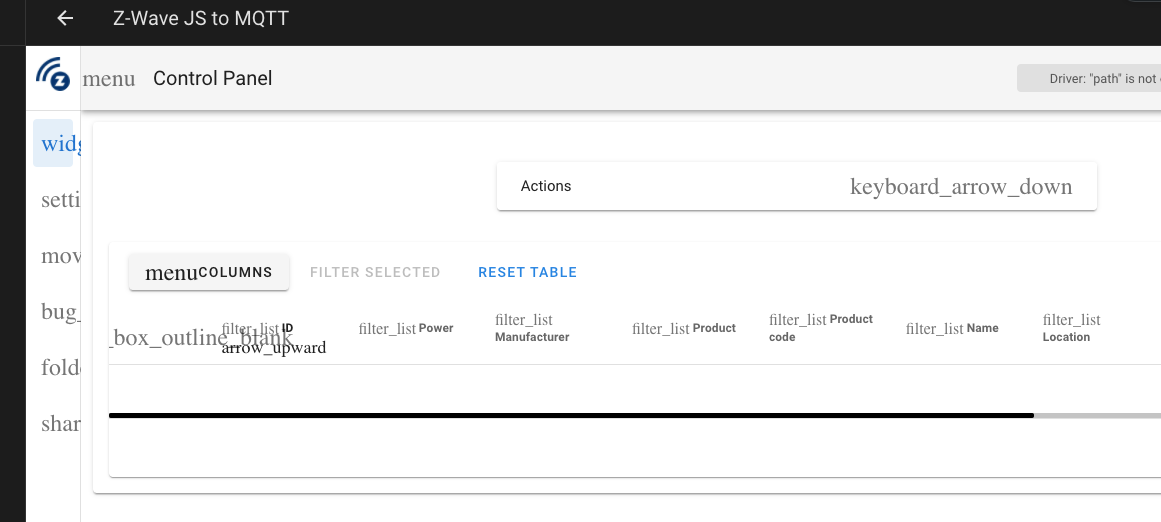Click the Z-Wave logo icon
1161x522 pixels.
coord(53,75)
